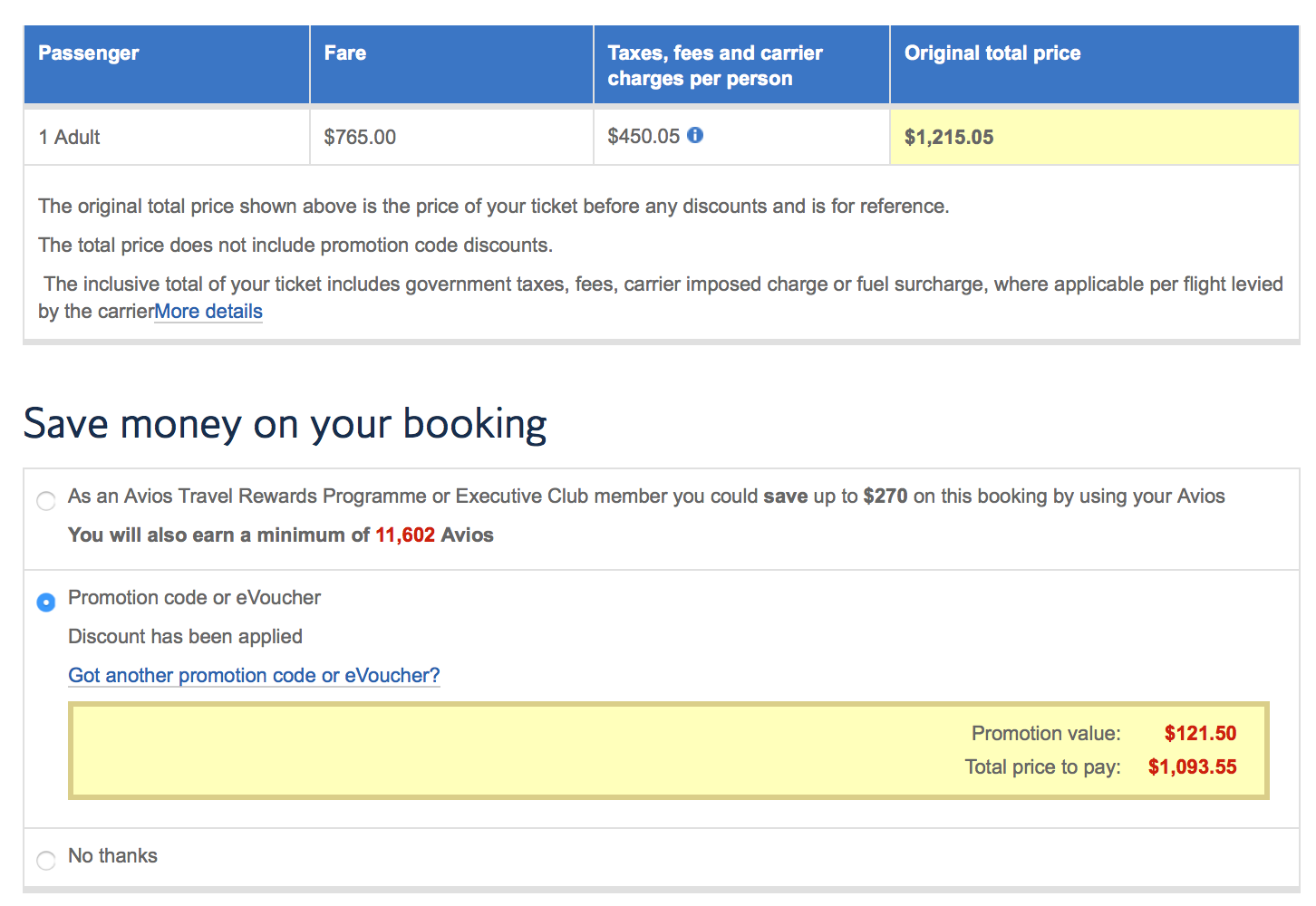The image size is (1316, 906).
Task: Click the Fare column header
Action: (345, 53)
